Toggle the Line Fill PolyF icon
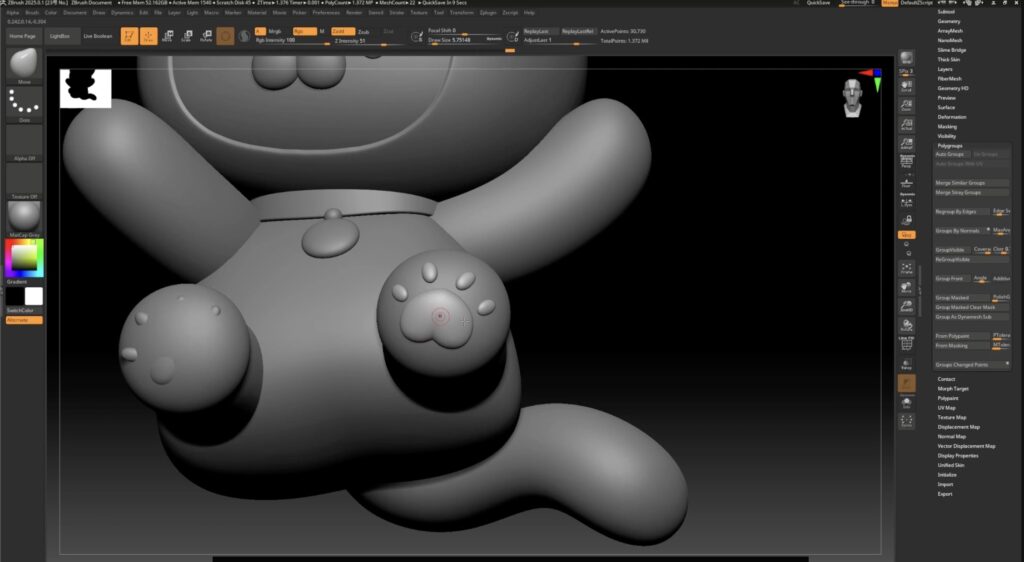 (x=906, y=343)
